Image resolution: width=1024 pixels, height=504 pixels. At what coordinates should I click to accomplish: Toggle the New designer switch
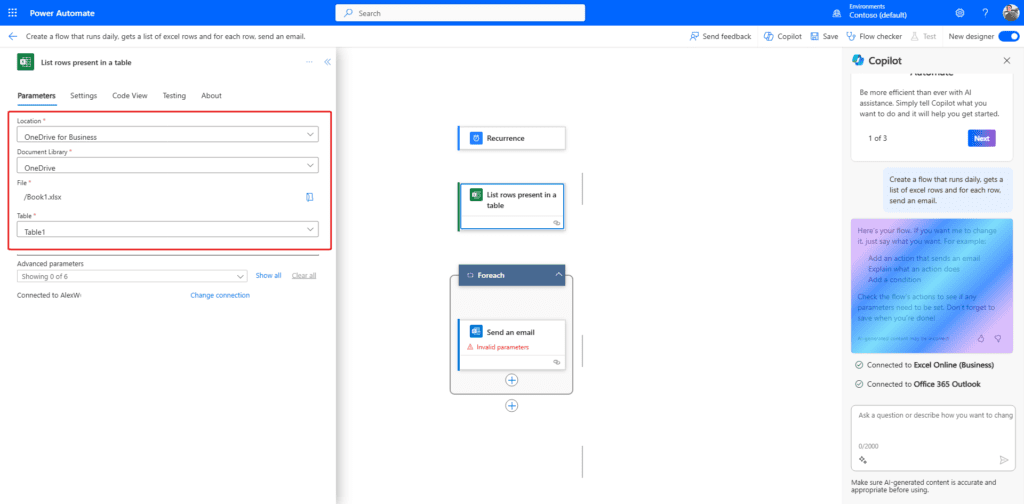point(1008,36)
